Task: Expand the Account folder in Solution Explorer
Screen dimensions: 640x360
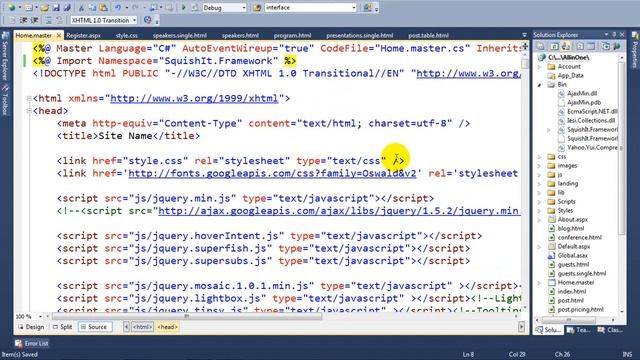Action: tap(540, 67)
